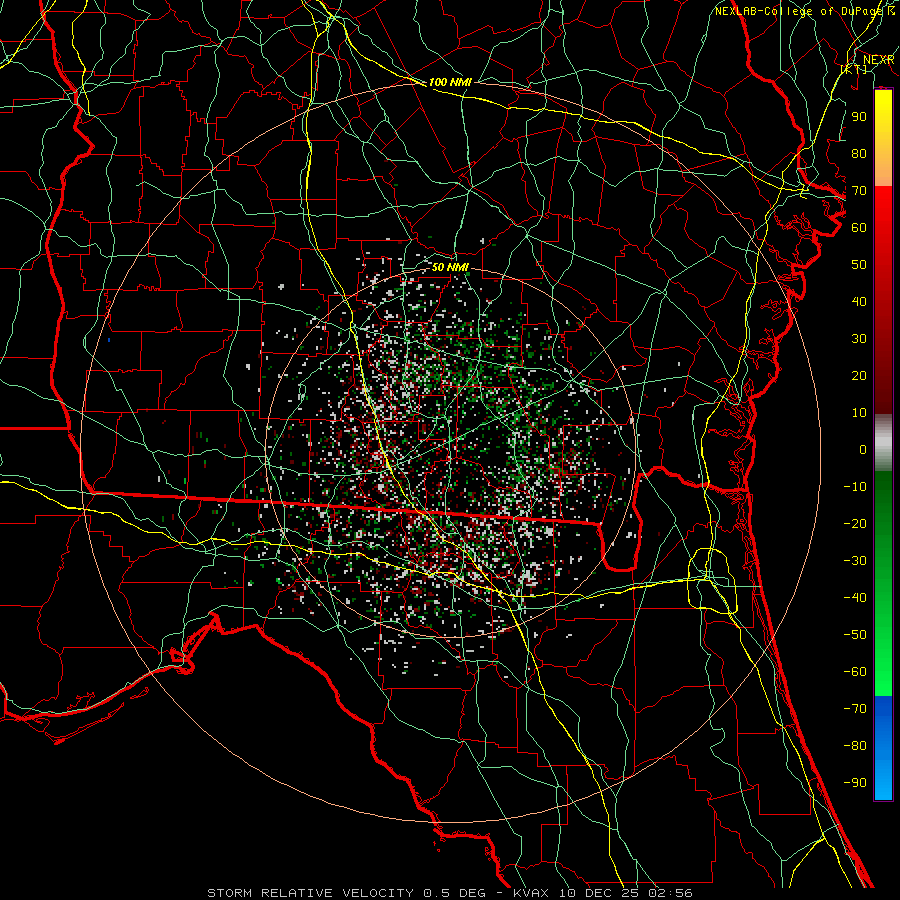
Task: Click the -20 value on the velocity scale
Action: [x=855, y=523]
